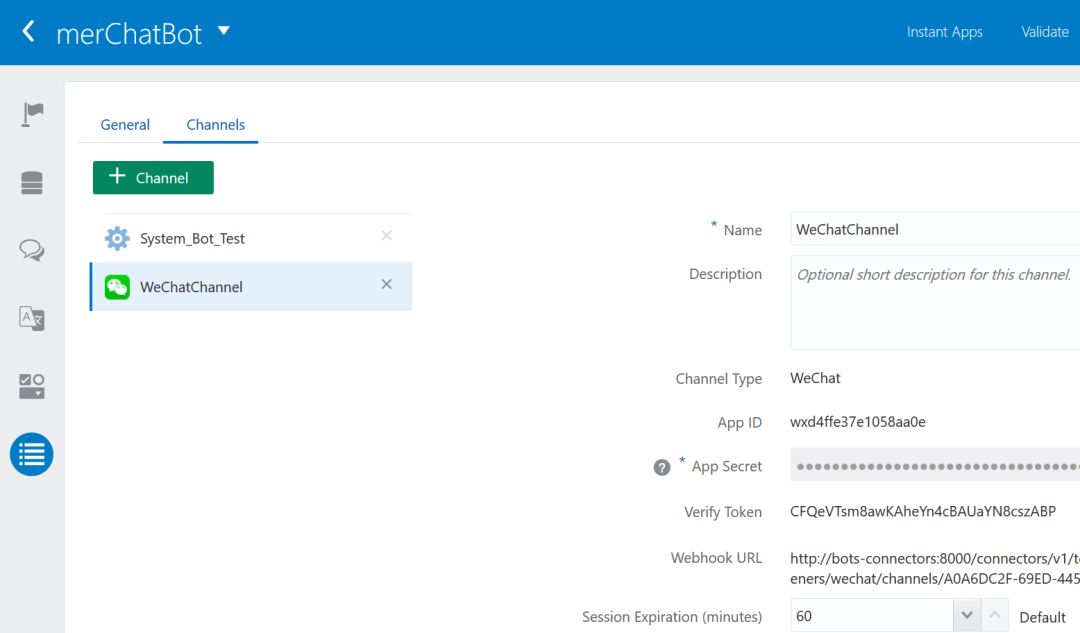
Task: Open the quality checklist sidebar icon
Action: [32, 386]
